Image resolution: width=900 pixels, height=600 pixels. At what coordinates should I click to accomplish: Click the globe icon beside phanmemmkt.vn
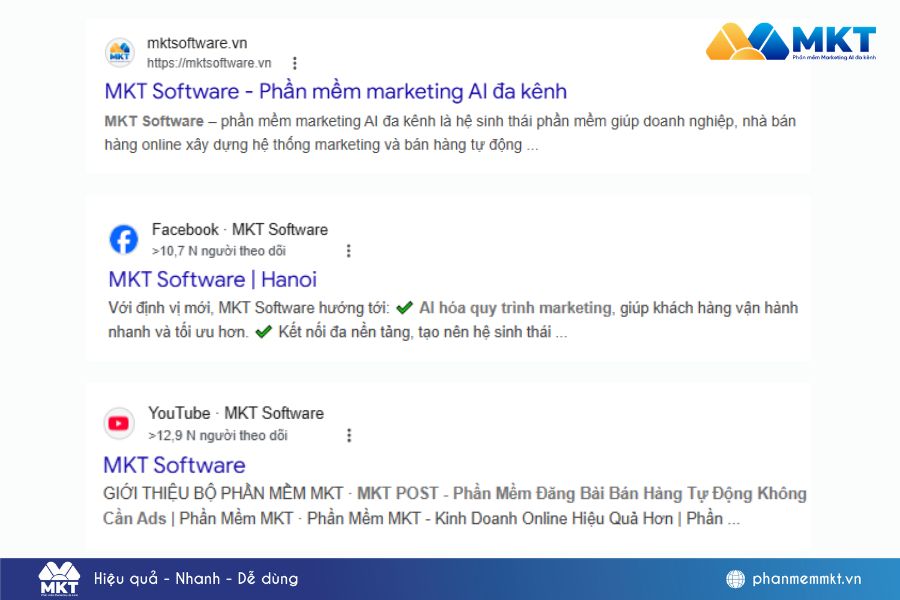click(x=735, y=579)
